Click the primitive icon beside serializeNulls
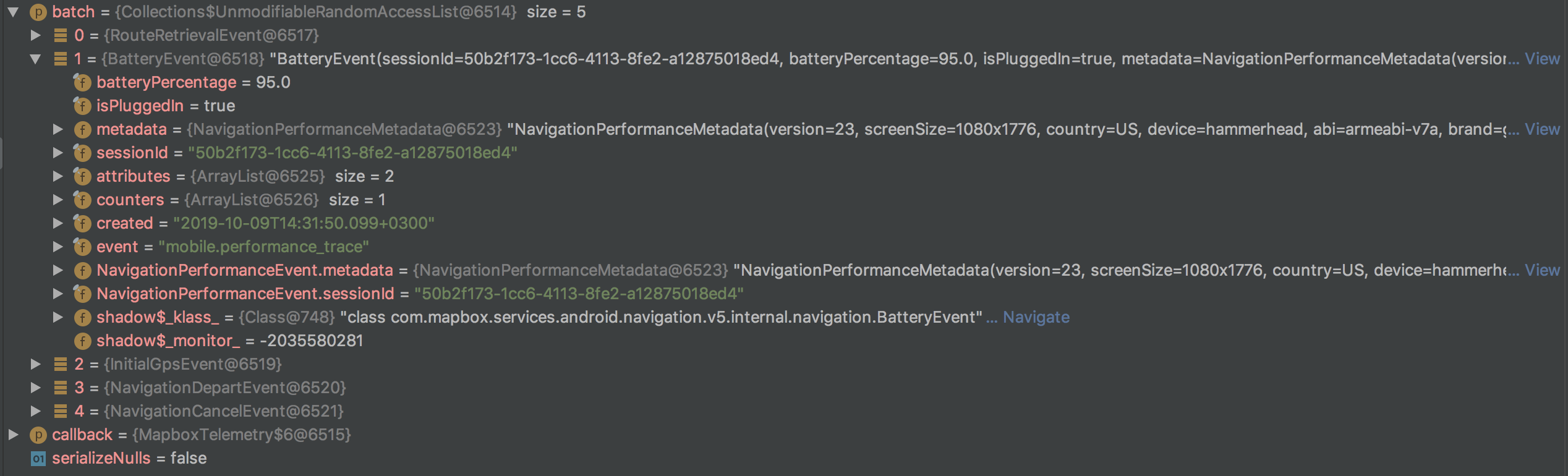 (38, 458)
